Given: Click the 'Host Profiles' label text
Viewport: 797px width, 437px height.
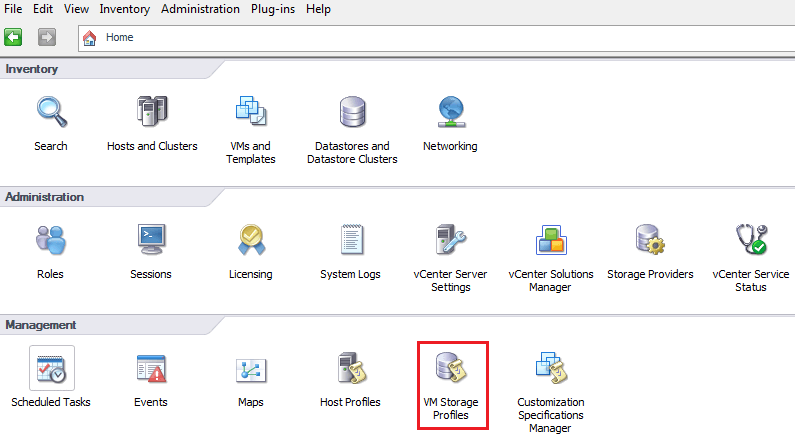Looking at the screenshot, I should point(350,402).
